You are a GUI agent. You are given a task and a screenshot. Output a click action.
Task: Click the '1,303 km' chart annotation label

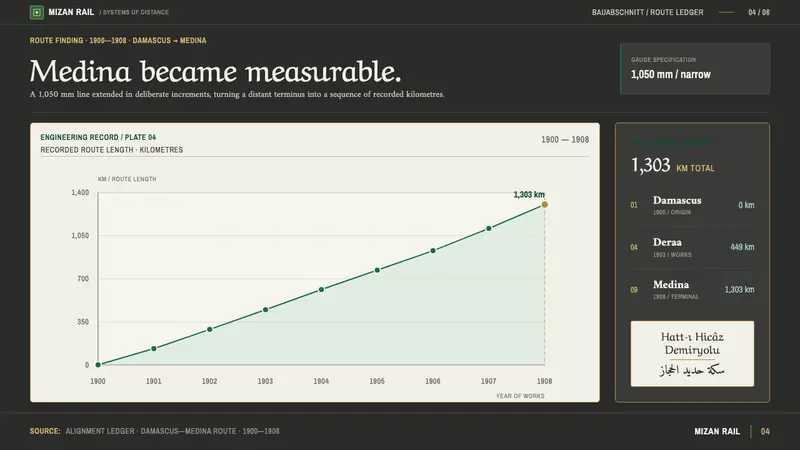529,194
